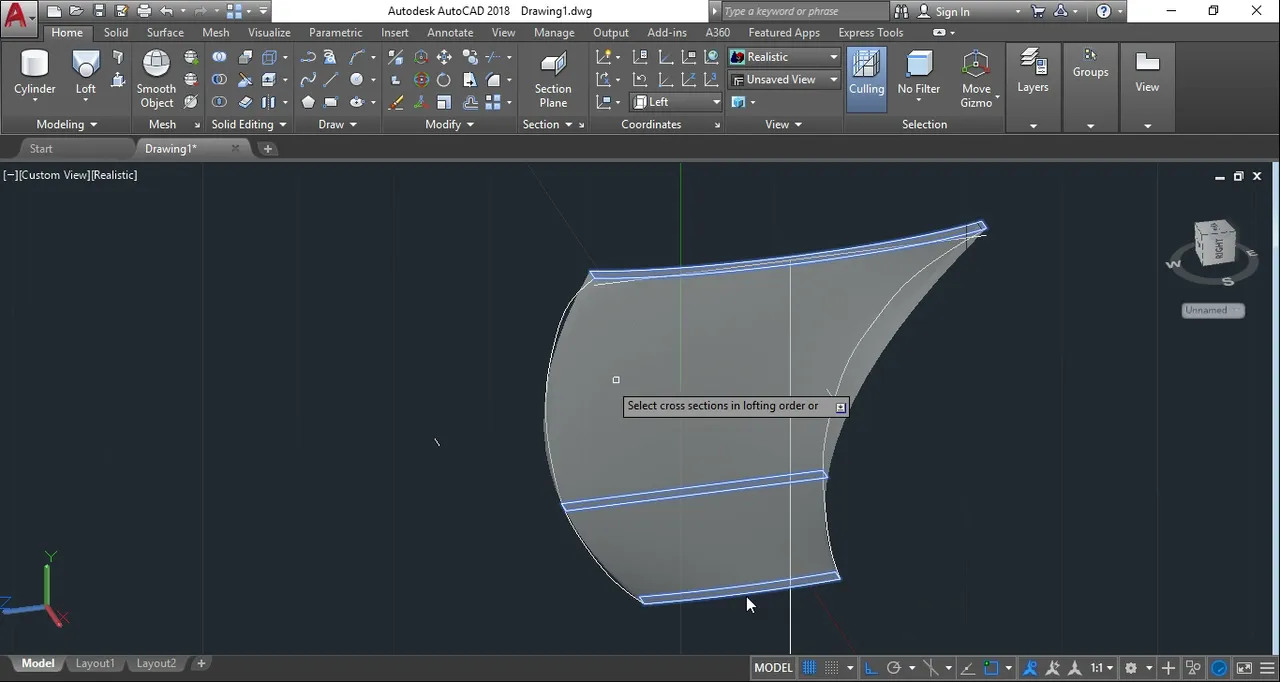Click the Unnamed UCS label below ViewCube
The image size is (1280, 682).
tap(1212, 310)
